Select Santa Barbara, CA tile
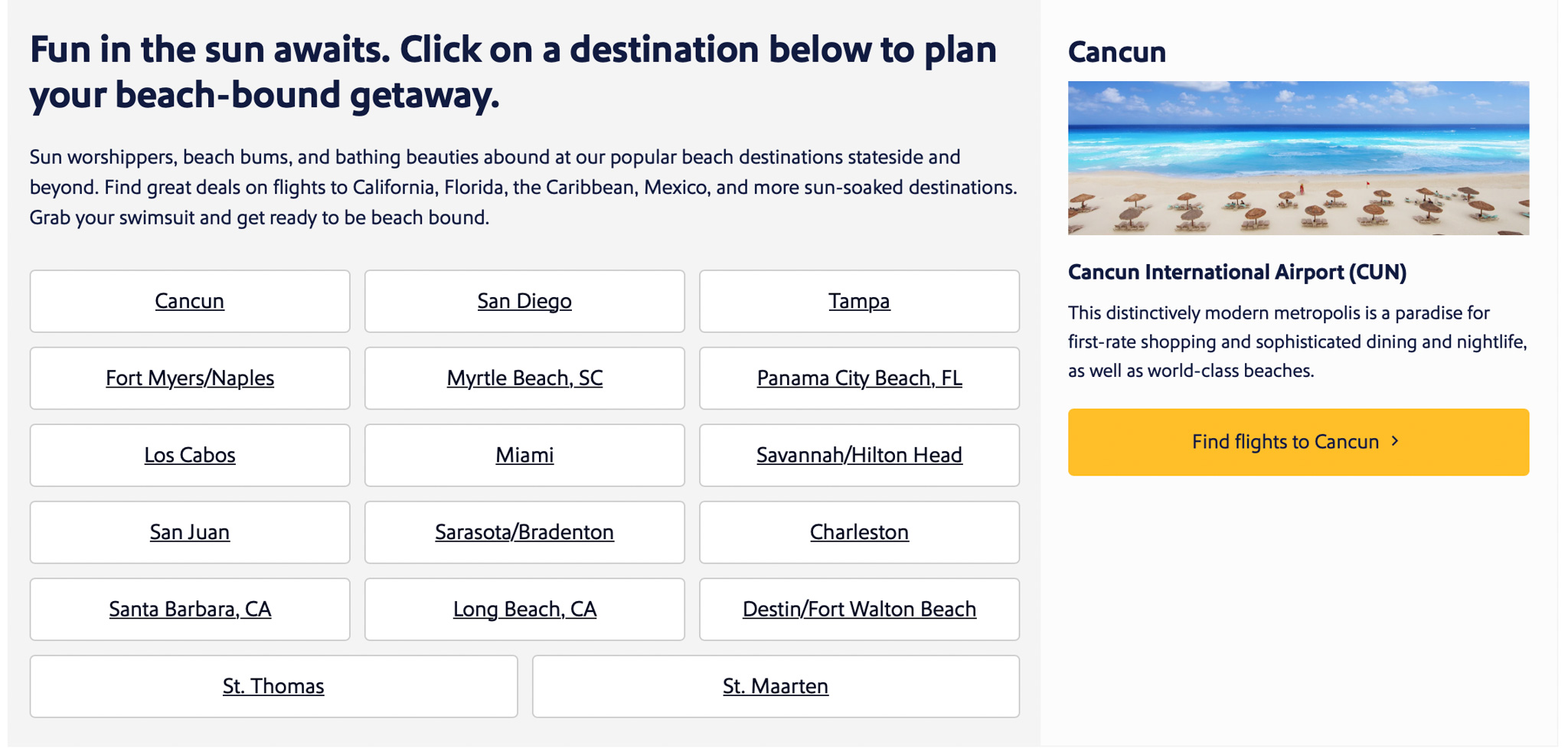 pyautogui.click(x=189, y=609)
